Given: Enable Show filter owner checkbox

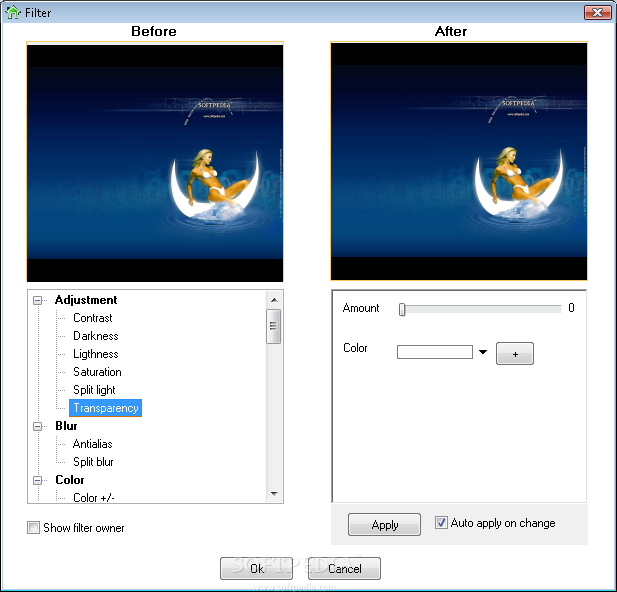Looking at the screenshot, I should coord(33,527).
